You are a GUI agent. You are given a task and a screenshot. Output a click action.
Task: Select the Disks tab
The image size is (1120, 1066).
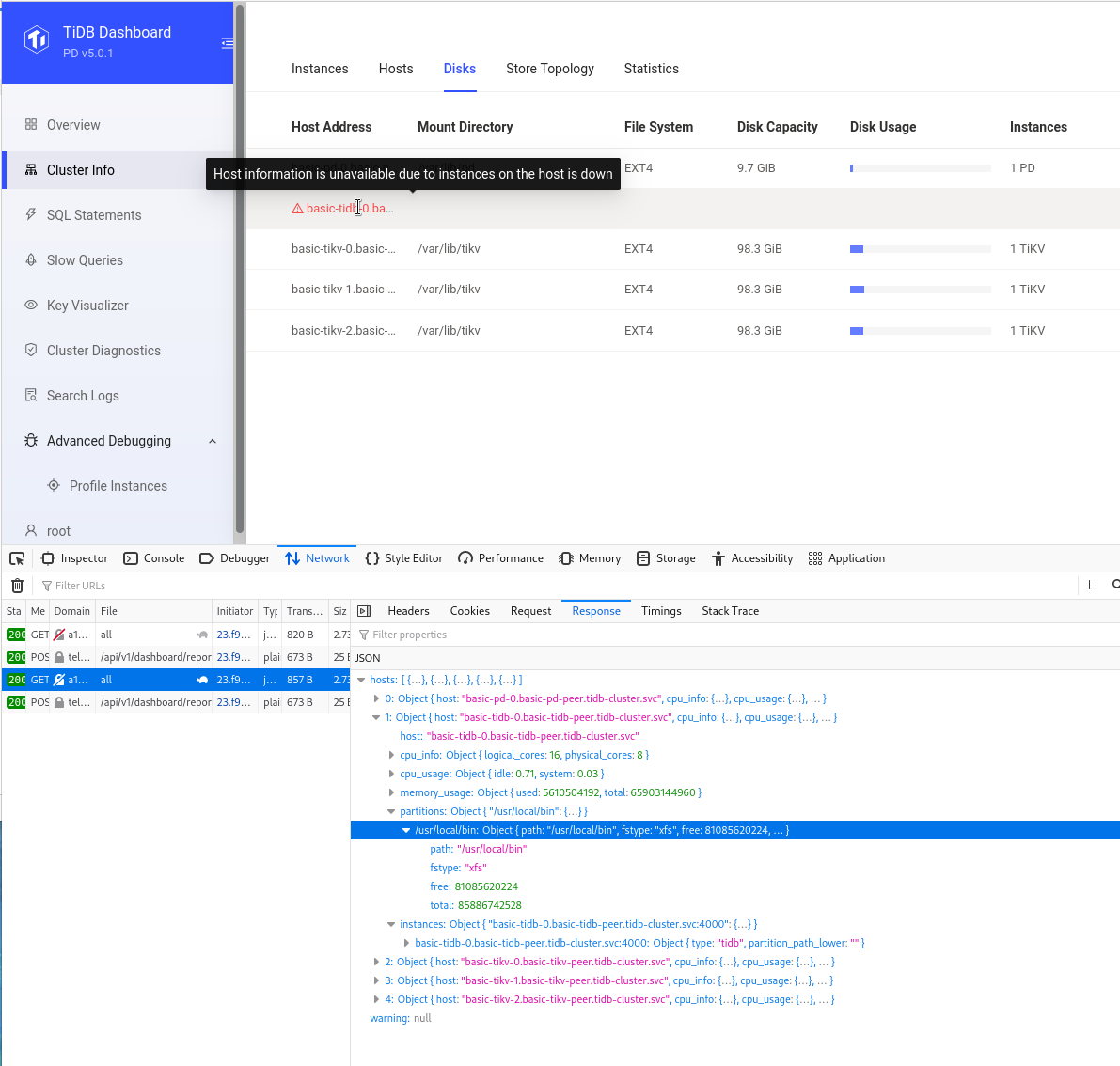459,69
